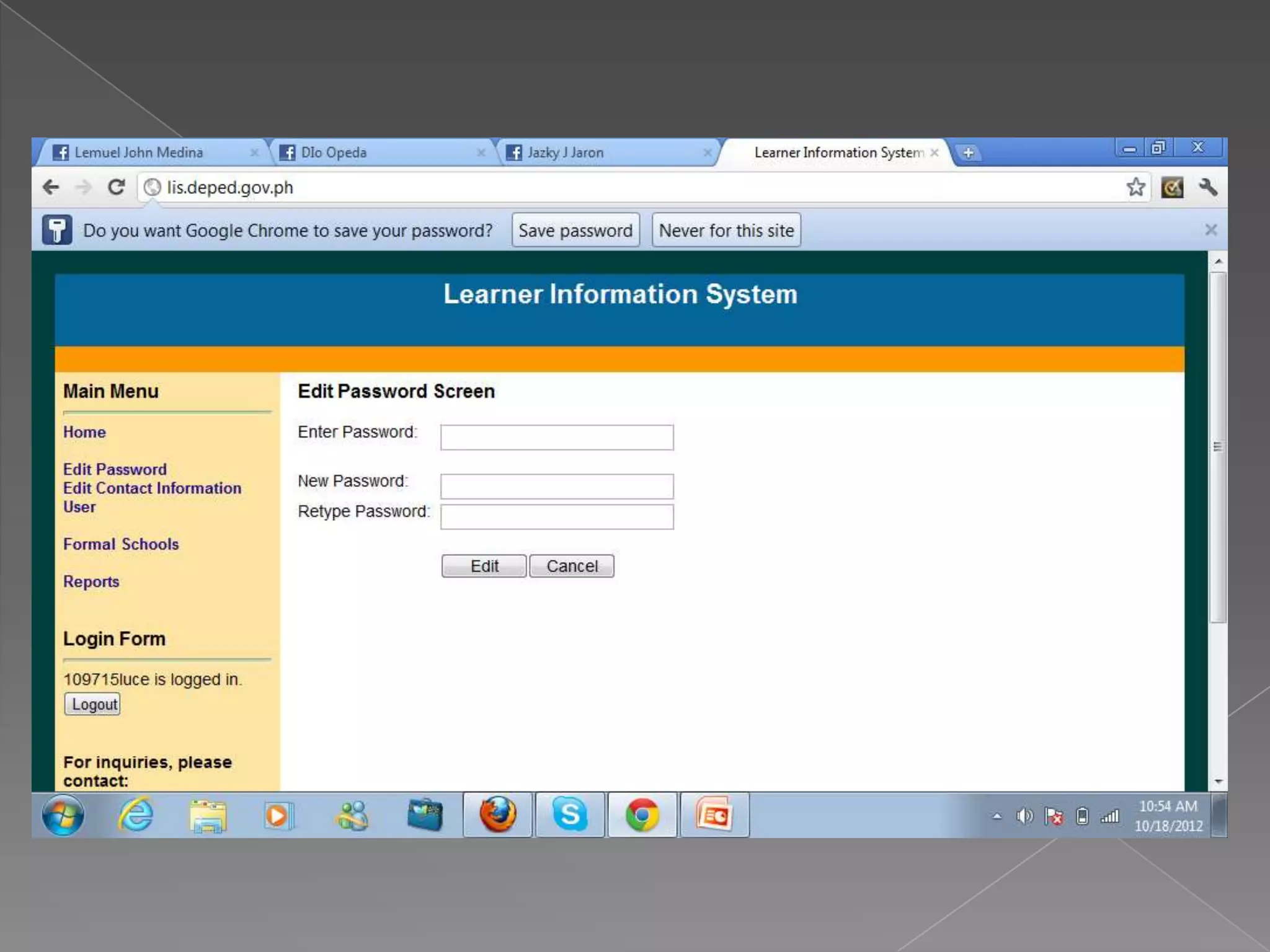Click the page scrollbar up arrow
The image size is (1270, 952).
(x=1218, y=262)
